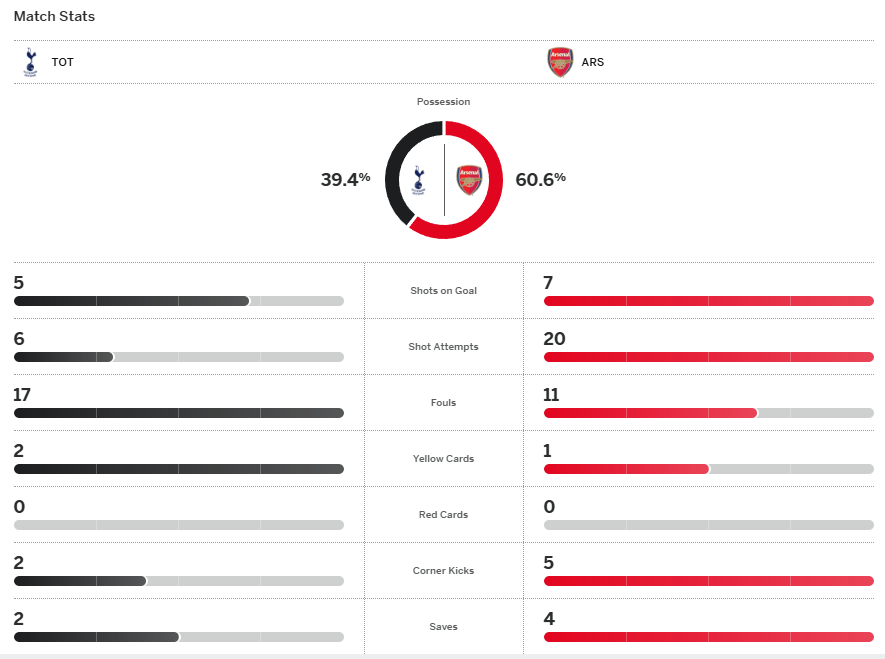This screenshot has width=885, height=659.
Task: Click the Match Stats heading
Action: [55, 17]
